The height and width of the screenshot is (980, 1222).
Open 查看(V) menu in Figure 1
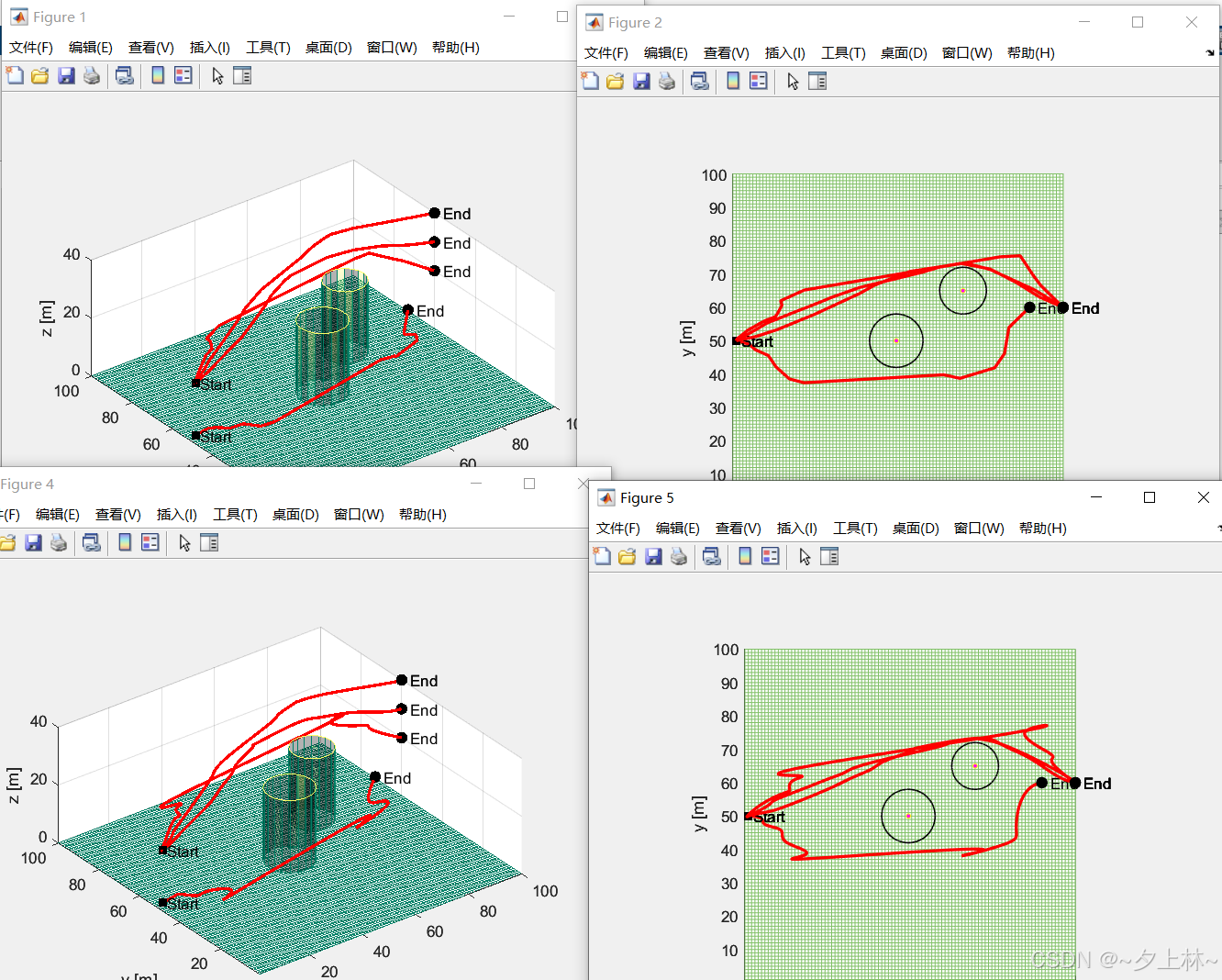(151, 48)
